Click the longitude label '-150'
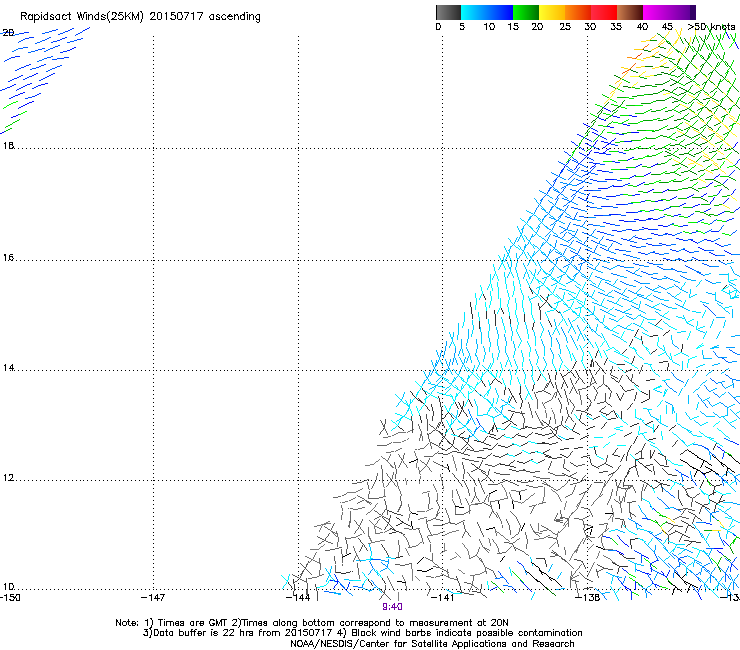Viewport: 740px width, 650px height. pos(10,598)
